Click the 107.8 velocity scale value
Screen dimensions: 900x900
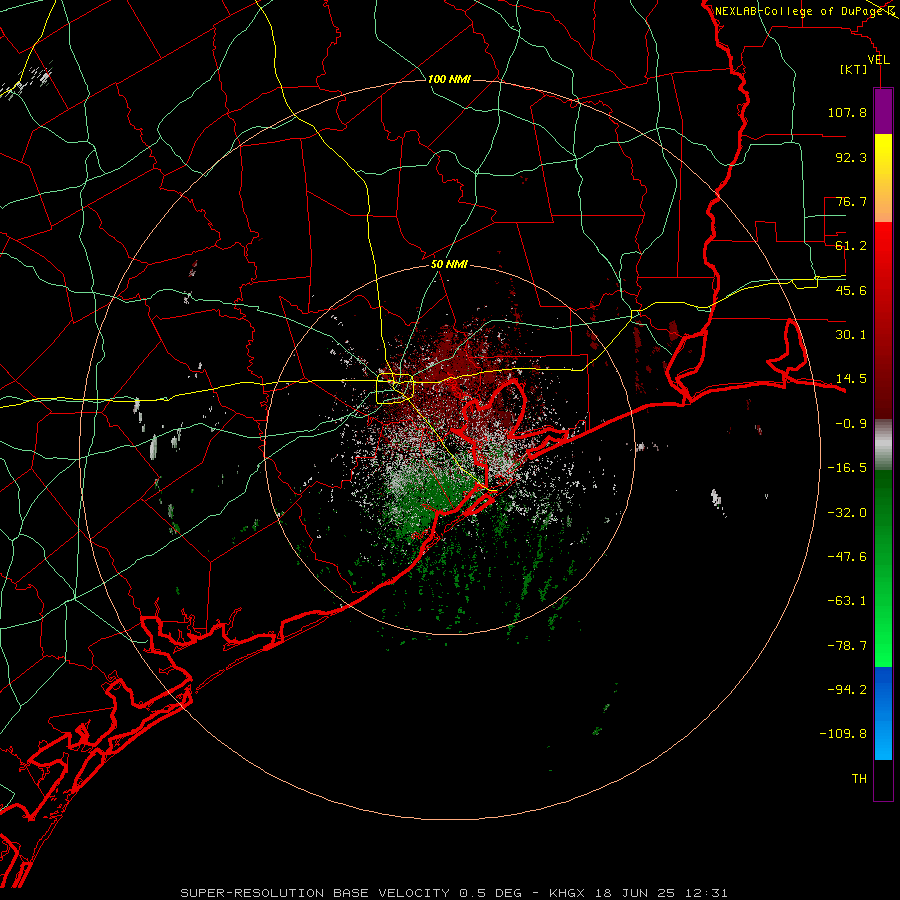coord(847,112)
